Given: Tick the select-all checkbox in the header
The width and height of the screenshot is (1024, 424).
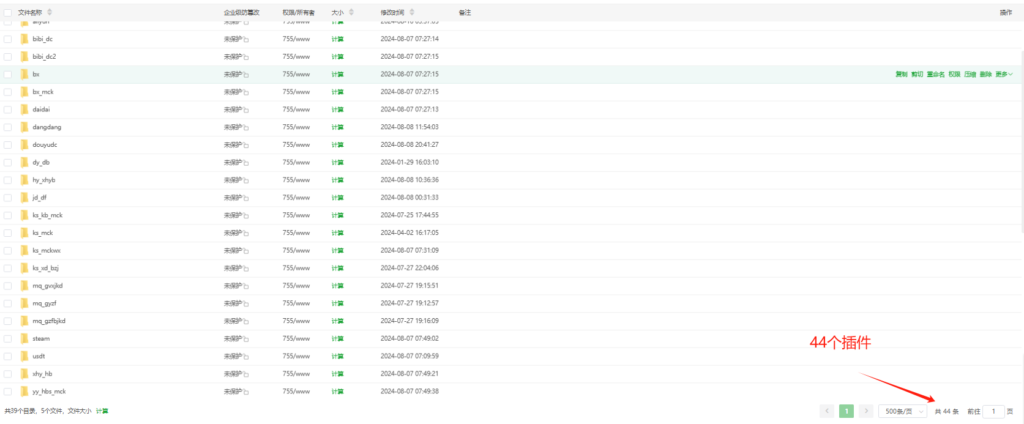Looking at the screenshot, I should [8, 12].
